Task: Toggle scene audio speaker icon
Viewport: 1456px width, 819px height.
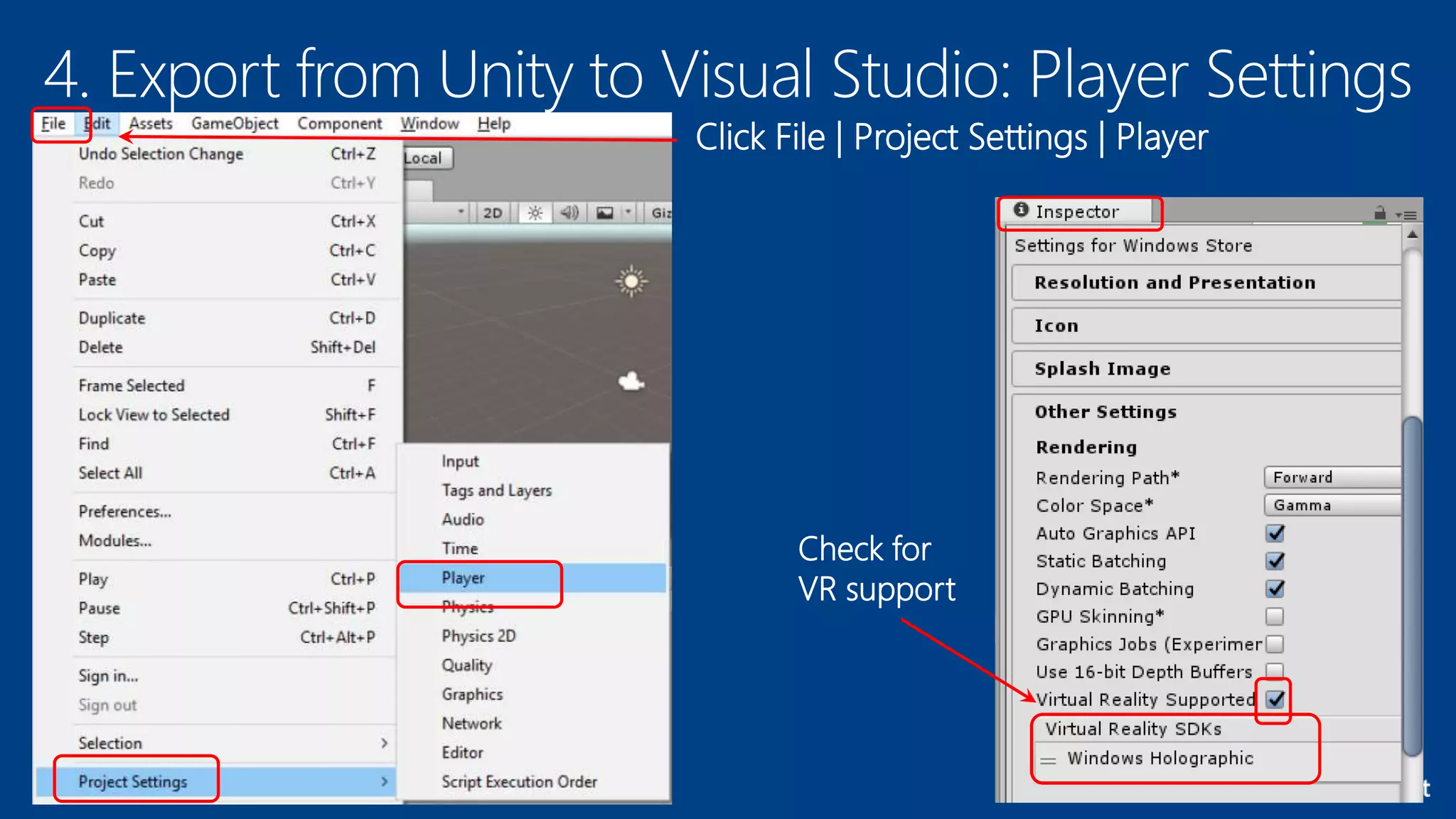Action: click(569, 213)
